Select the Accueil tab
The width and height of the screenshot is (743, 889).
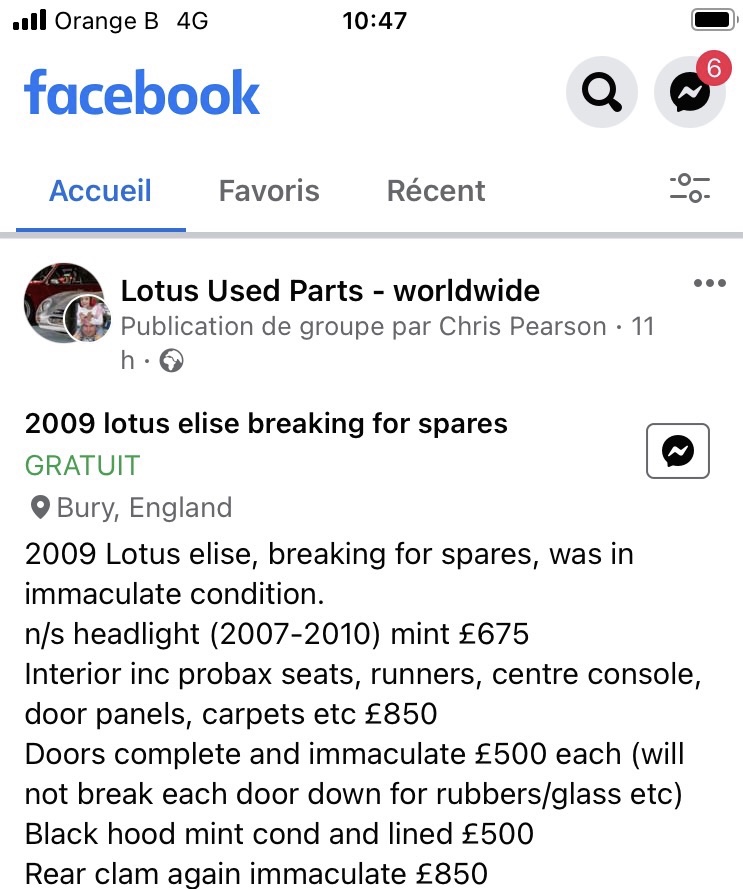click(100, 191)
